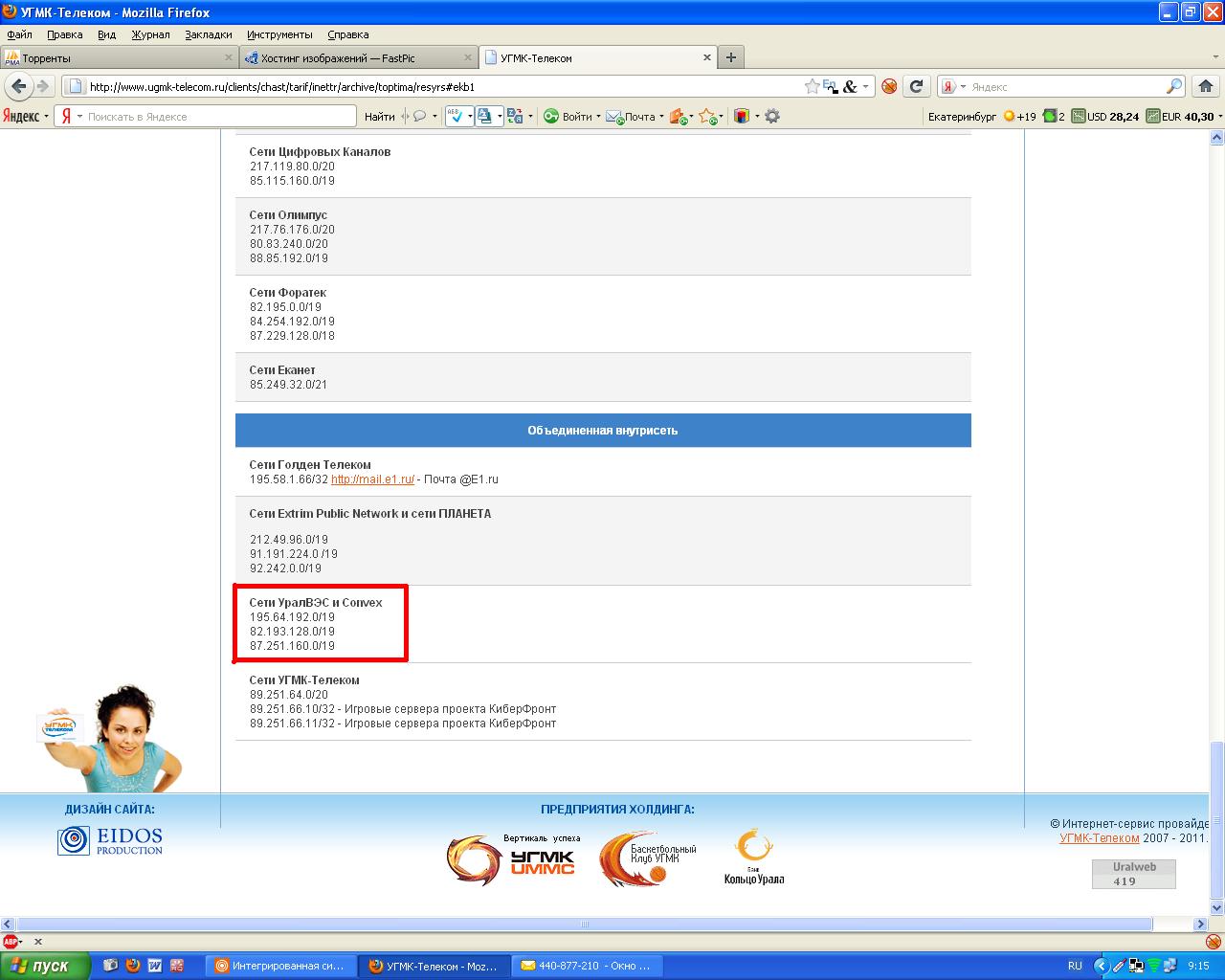Open a new tab with plus button
The height and width of the screenshot is (980, 1225).
(x=731, y=57)
